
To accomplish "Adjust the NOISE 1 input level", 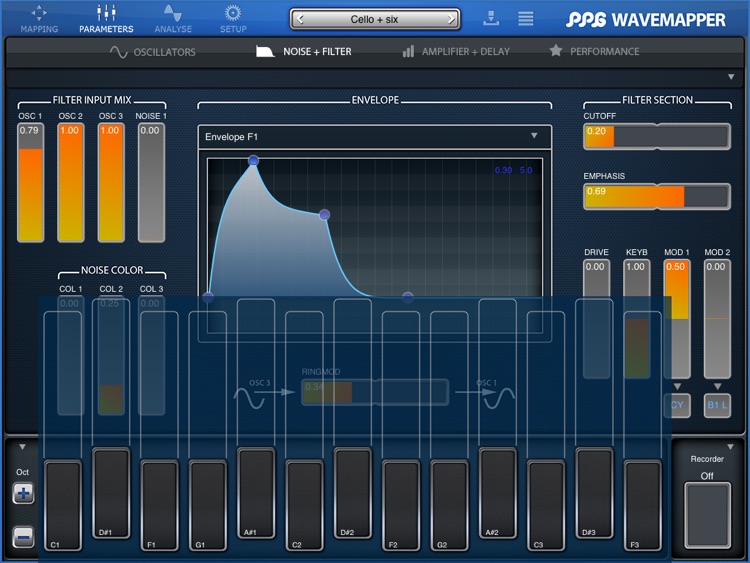I will (x=152, y=182).
